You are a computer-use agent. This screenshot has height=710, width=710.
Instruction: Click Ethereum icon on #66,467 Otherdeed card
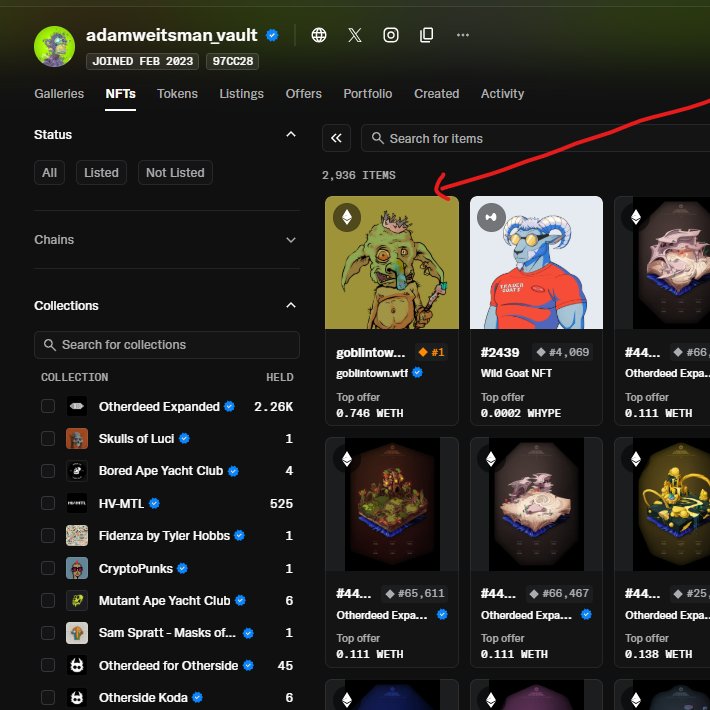491,459
